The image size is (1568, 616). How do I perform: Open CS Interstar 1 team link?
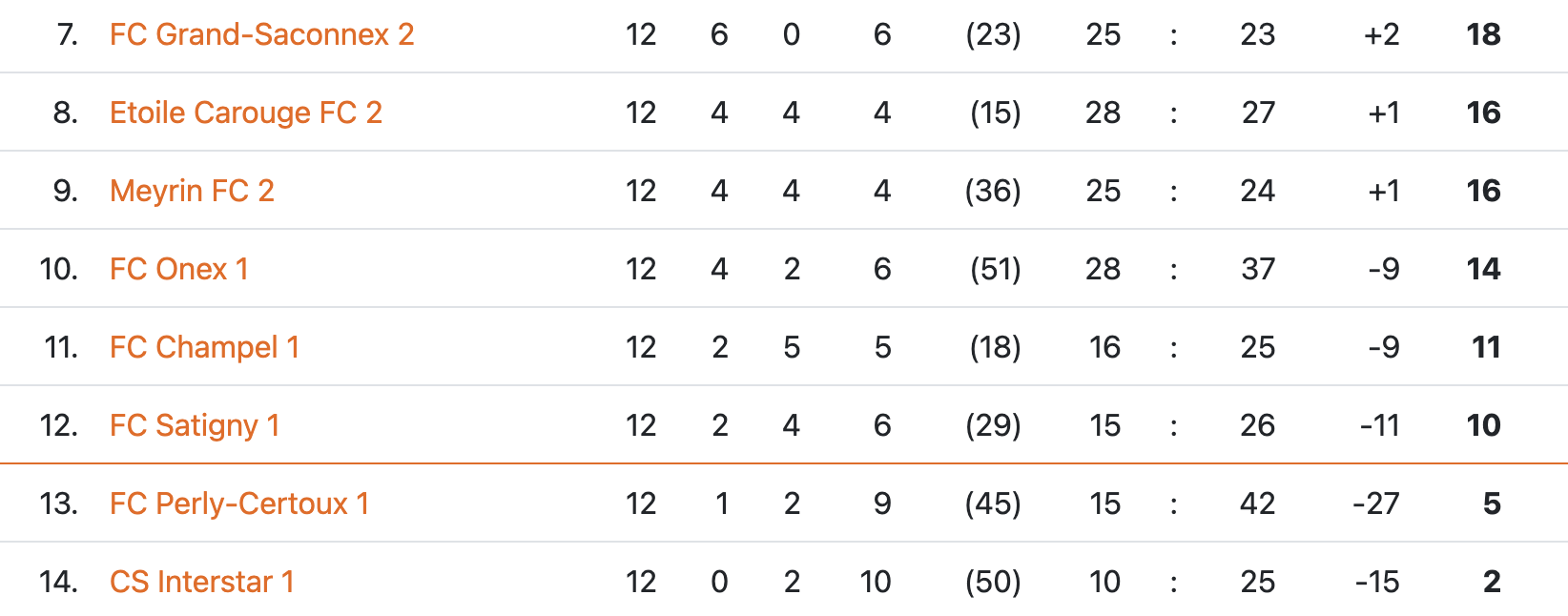[201, 582]
